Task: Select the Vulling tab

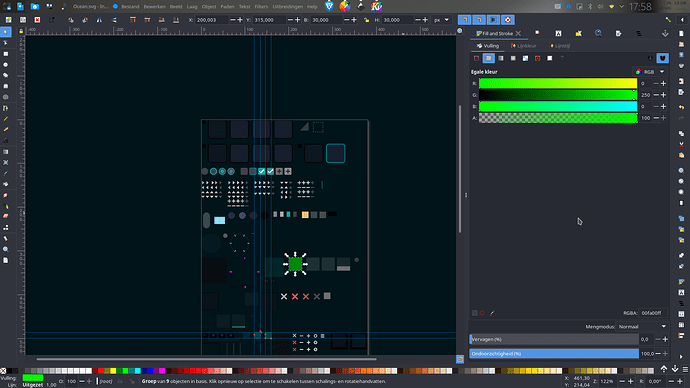Action: coord(488,46)
